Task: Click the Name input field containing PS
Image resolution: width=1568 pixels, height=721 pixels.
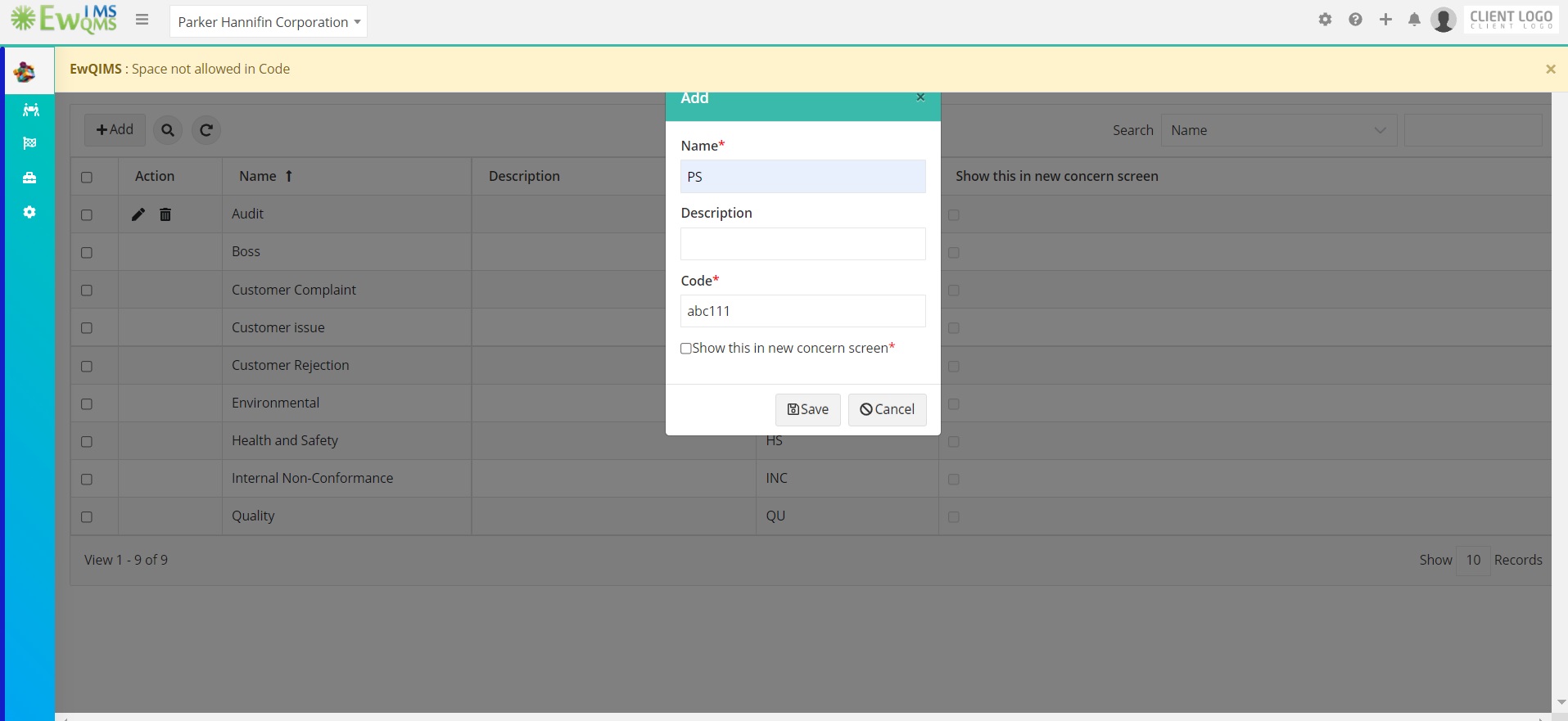Action: tap(803, 177)
